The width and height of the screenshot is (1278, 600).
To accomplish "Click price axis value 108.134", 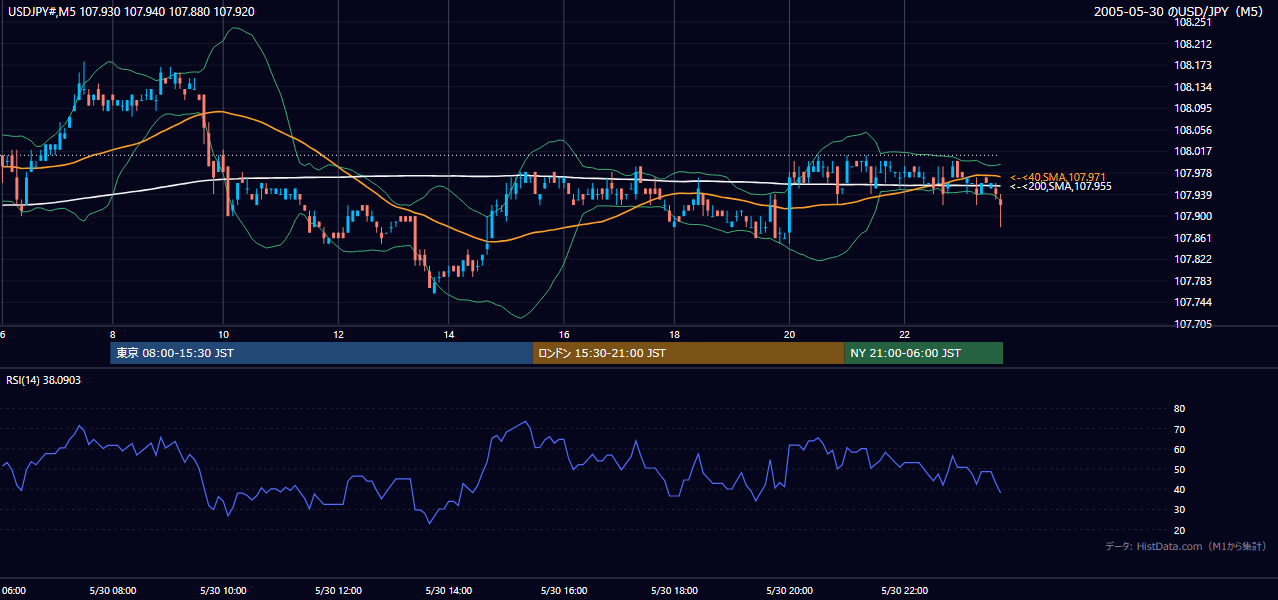I will (1194, 87).
